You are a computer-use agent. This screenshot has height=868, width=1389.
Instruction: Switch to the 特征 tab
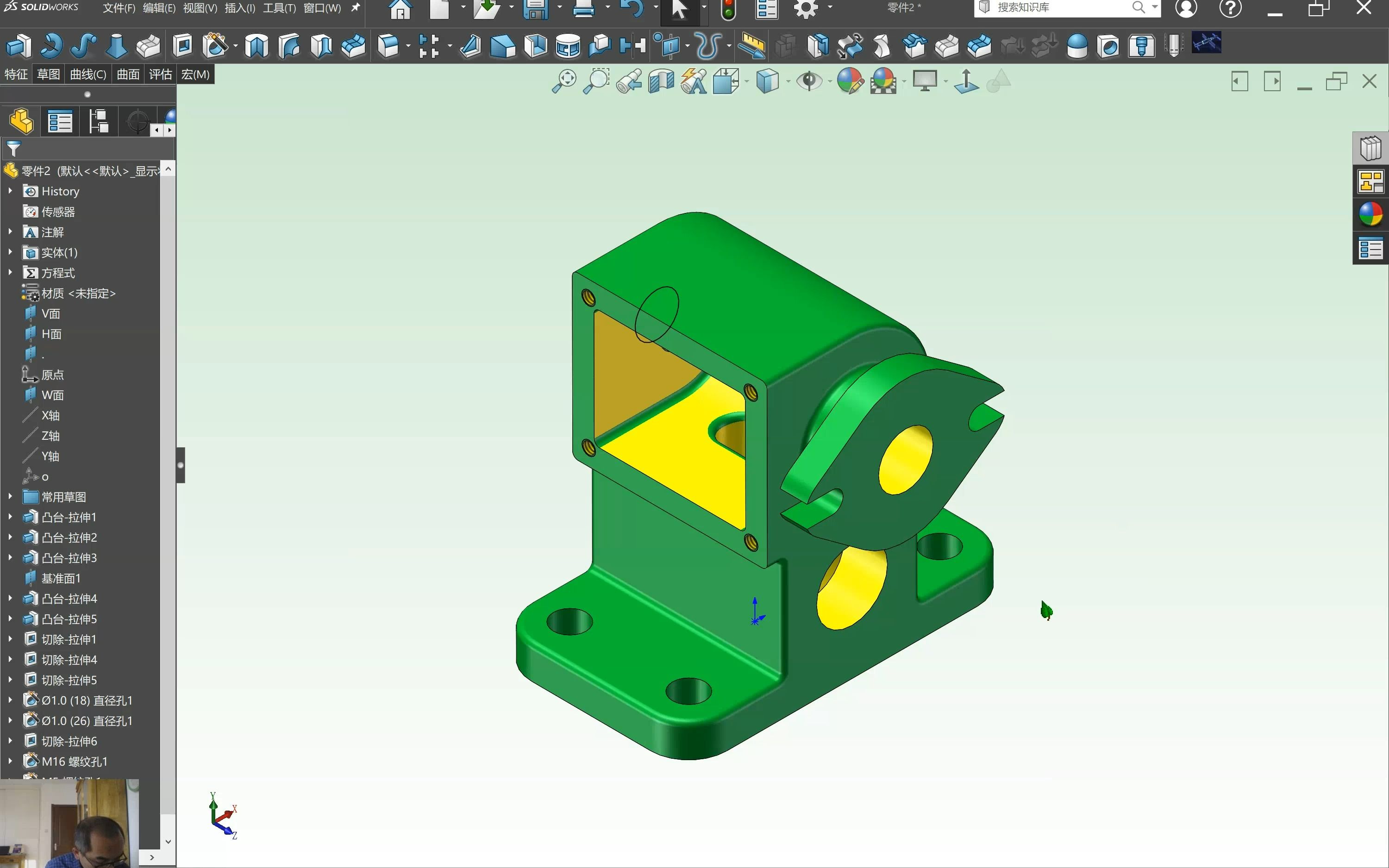[x=16, y=74]
